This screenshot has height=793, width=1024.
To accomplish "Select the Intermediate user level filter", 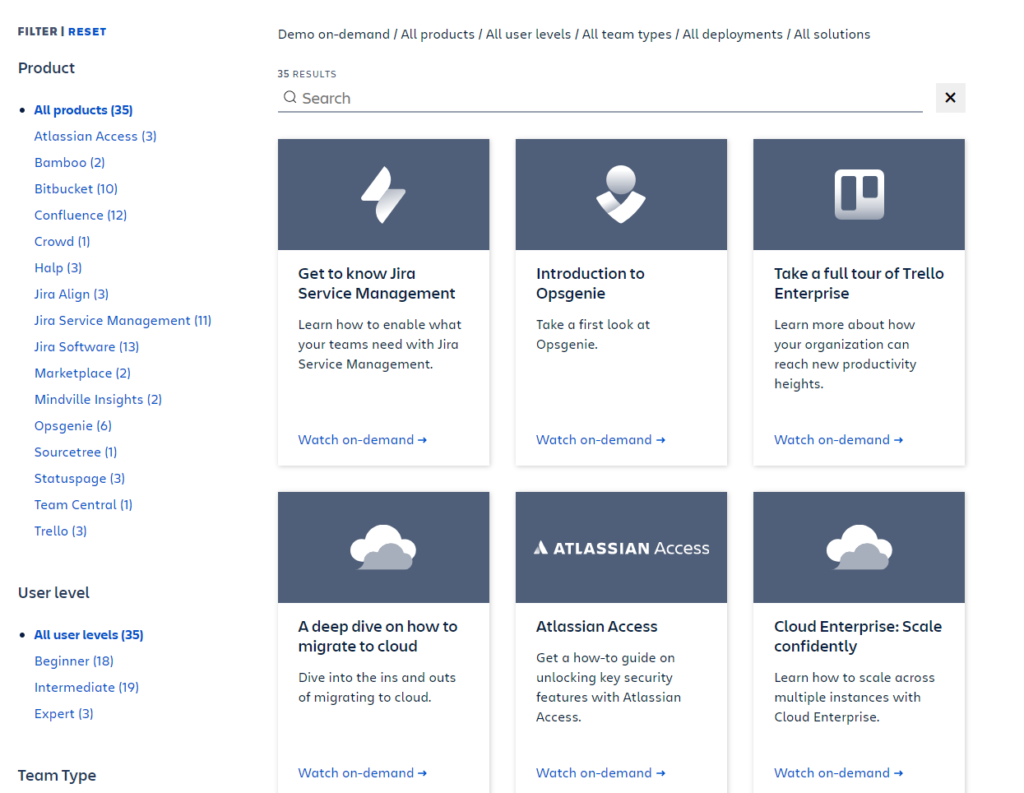I will 86,687.
